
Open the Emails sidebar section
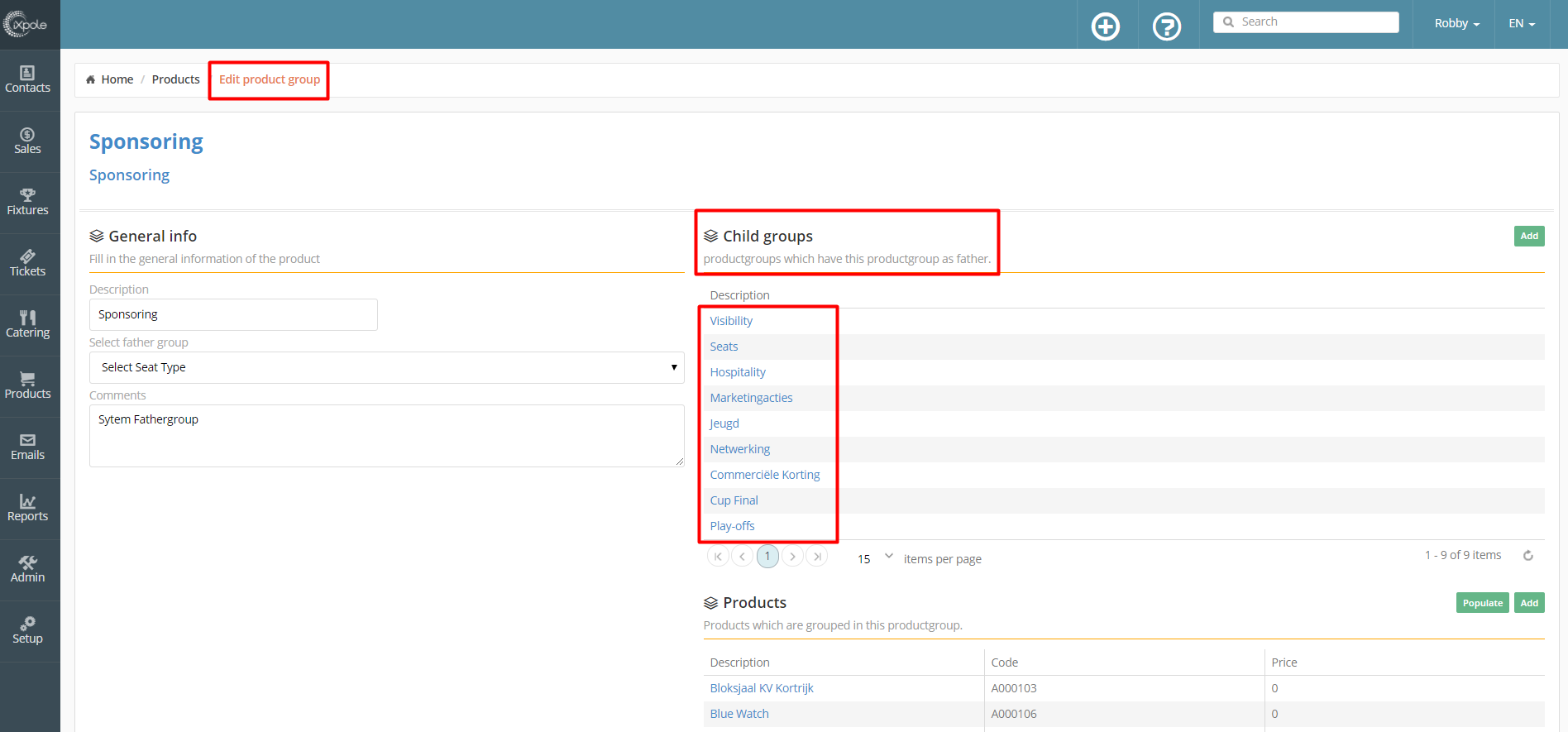27,447
